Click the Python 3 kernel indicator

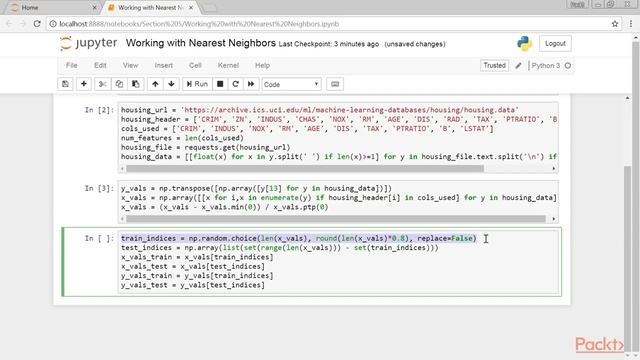click(546, 65)
